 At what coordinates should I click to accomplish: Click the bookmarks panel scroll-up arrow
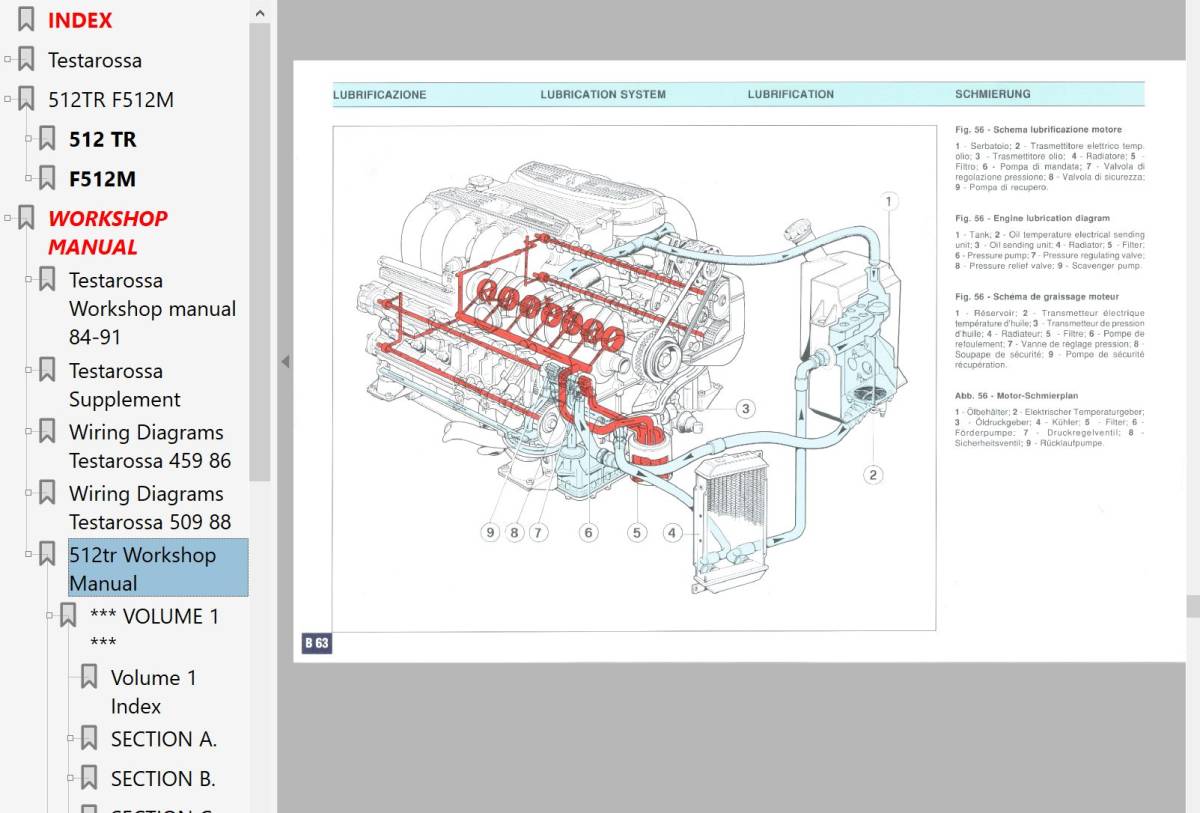coord(259,14)
